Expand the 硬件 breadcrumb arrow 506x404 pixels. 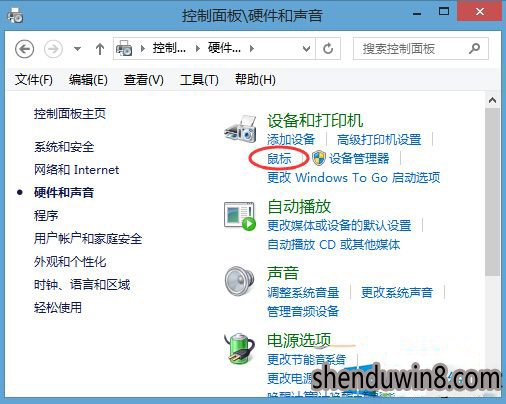[x=252, y=49]
